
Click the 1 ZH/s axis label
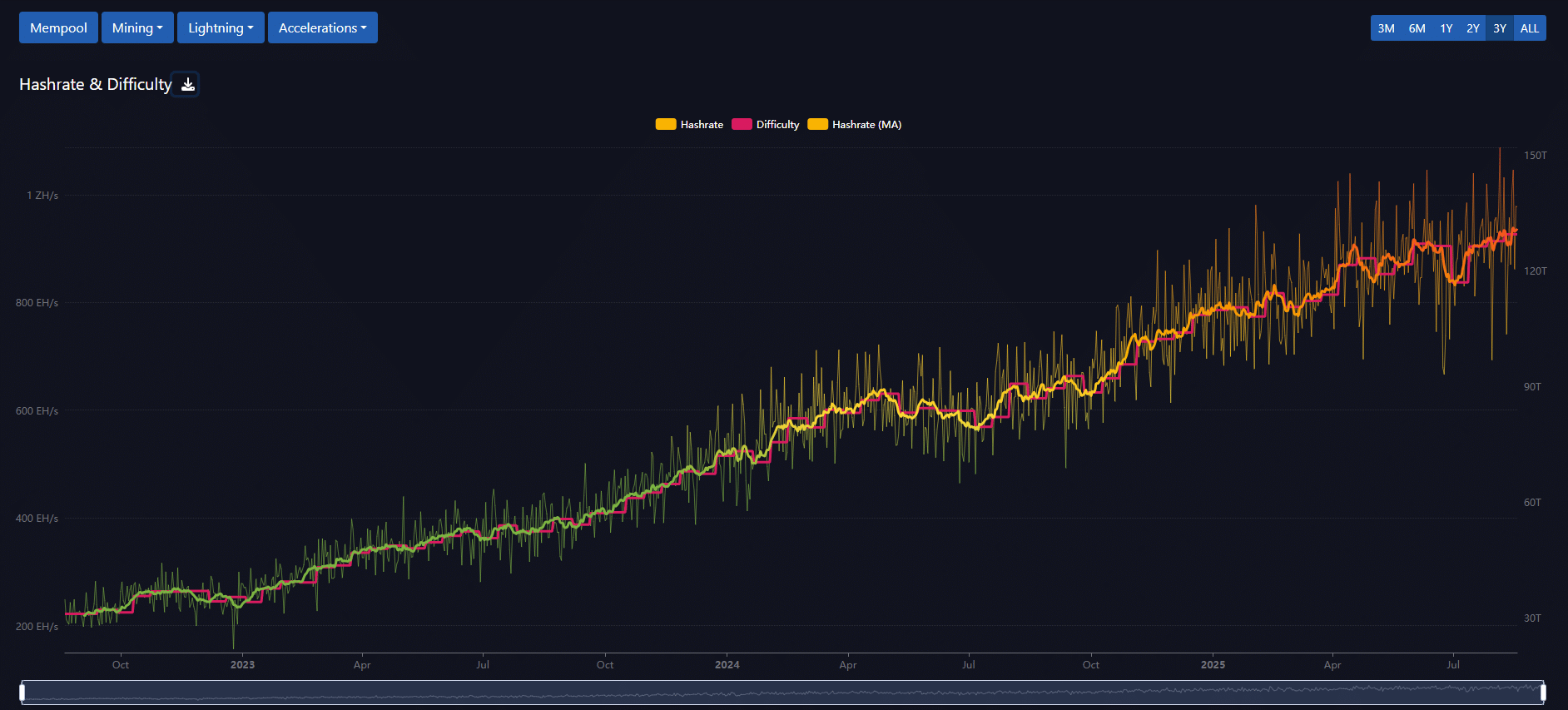coord(42,196)
